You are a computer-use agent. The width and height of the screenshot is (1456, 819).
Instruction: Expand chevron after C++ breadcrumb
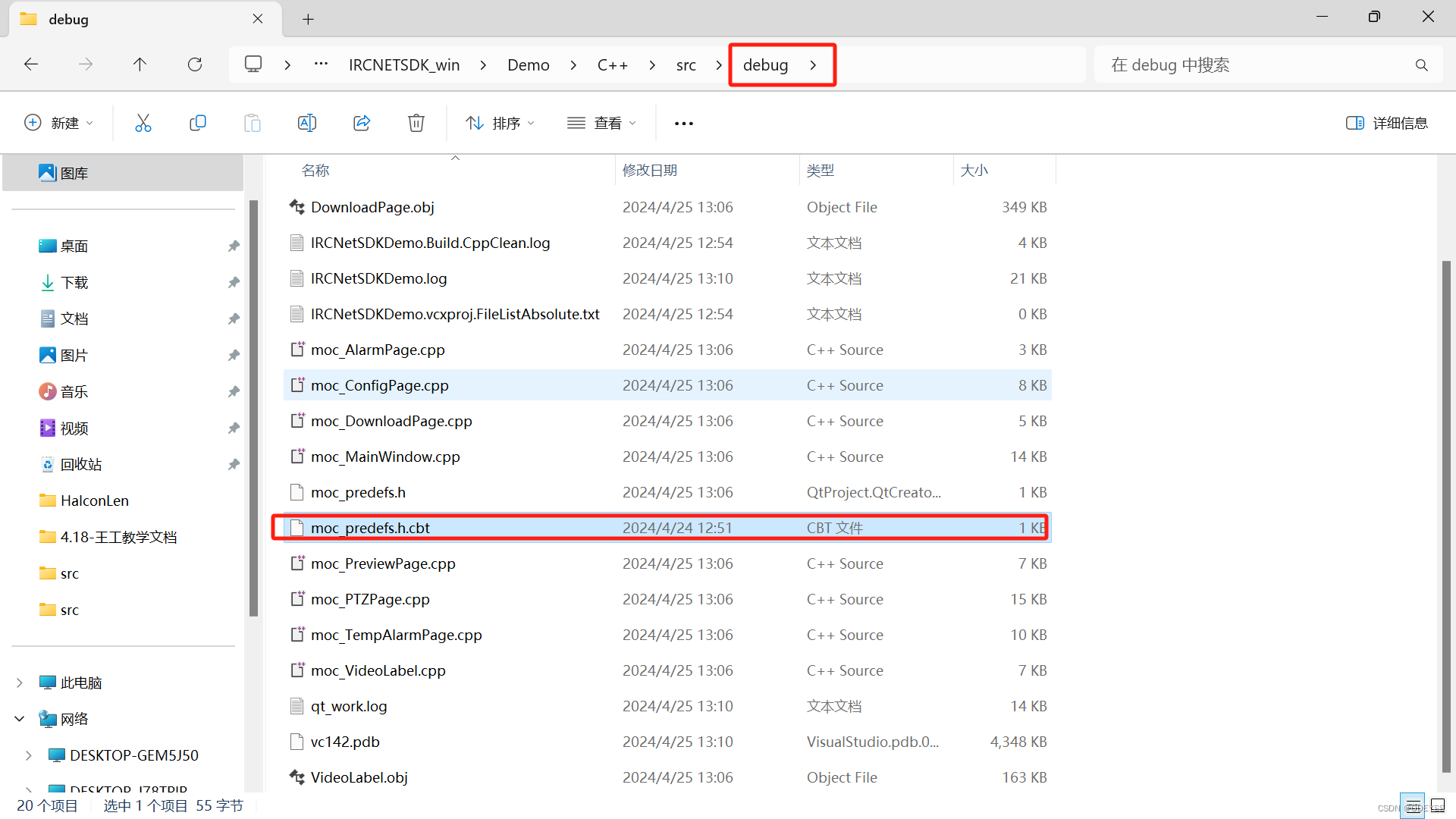[652, 65]
